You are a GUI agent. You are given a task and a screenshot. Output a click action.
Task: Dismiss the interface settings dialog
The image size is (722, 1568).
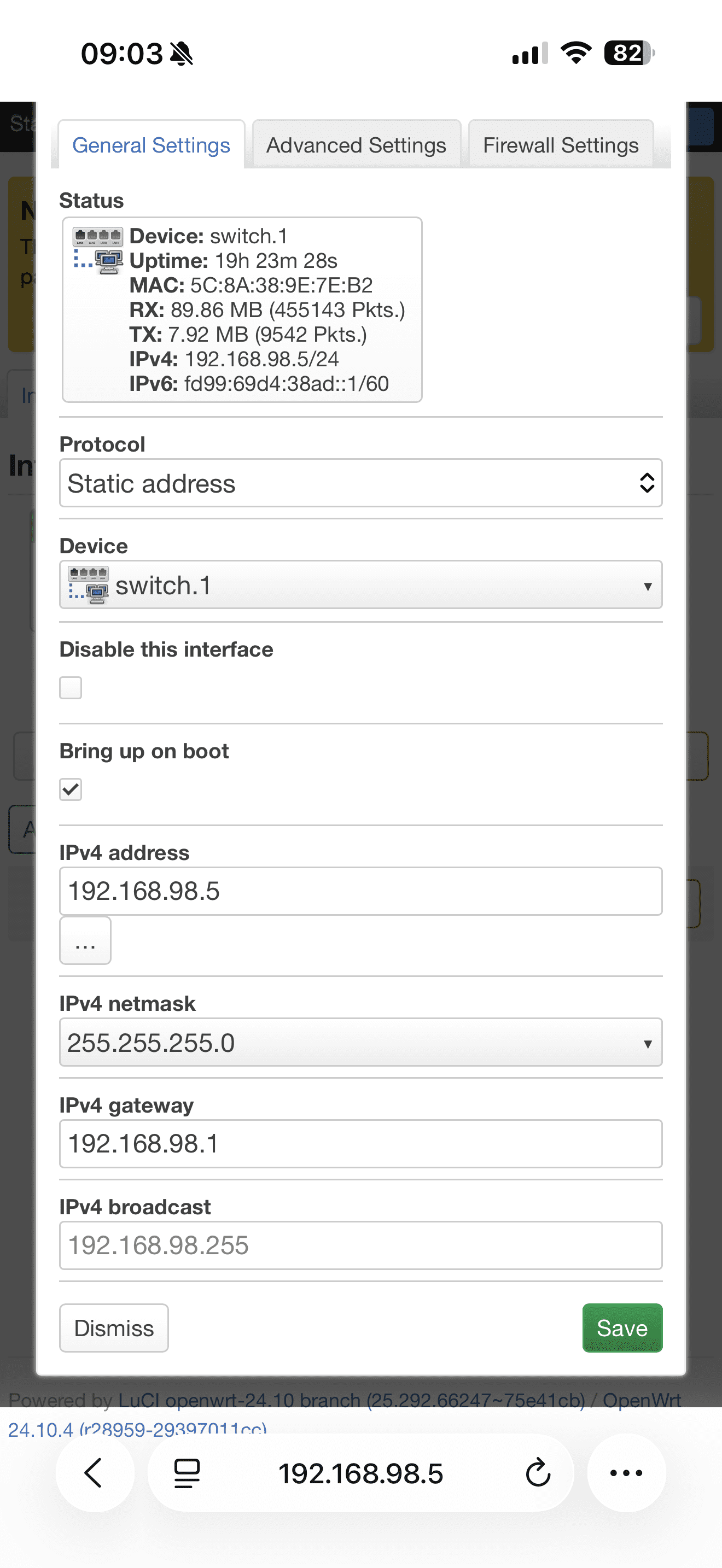114,1327
